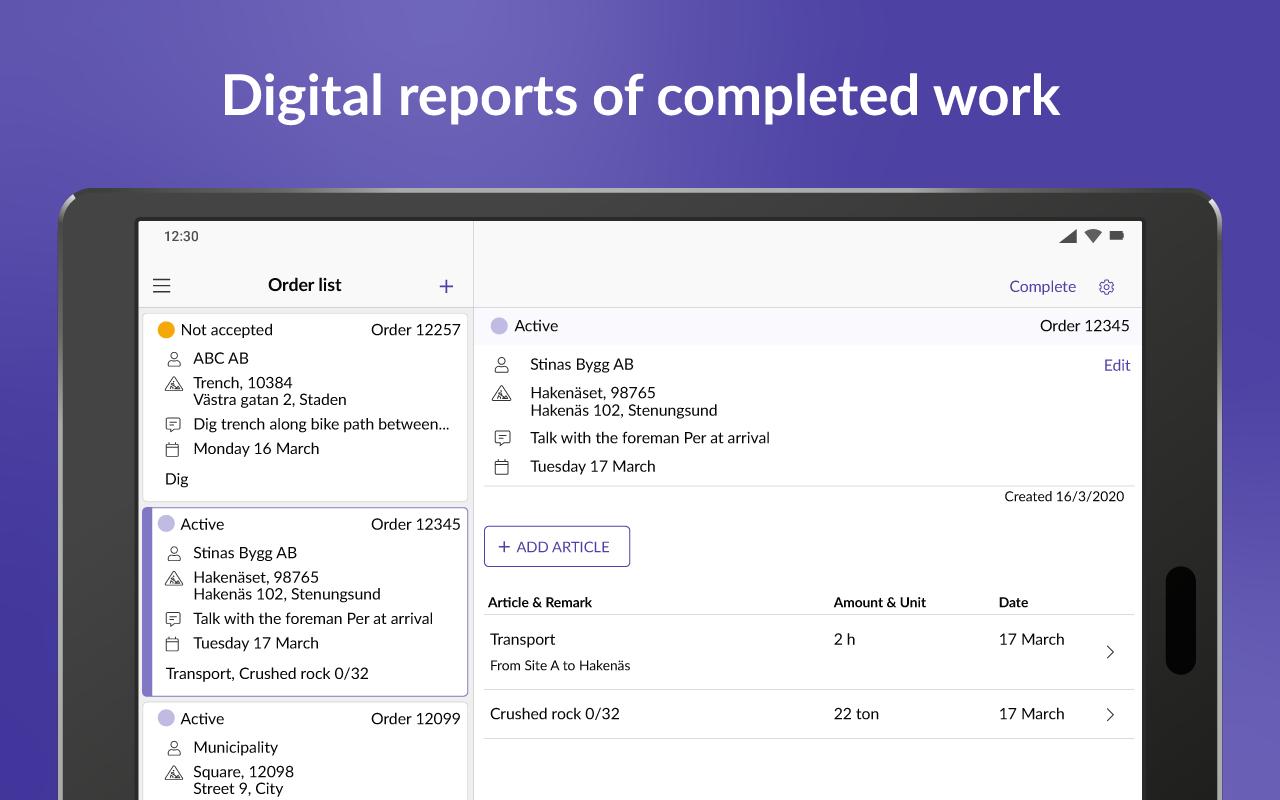Click comment icon in order detail panel
The image size is (1280, 800).
502,438
